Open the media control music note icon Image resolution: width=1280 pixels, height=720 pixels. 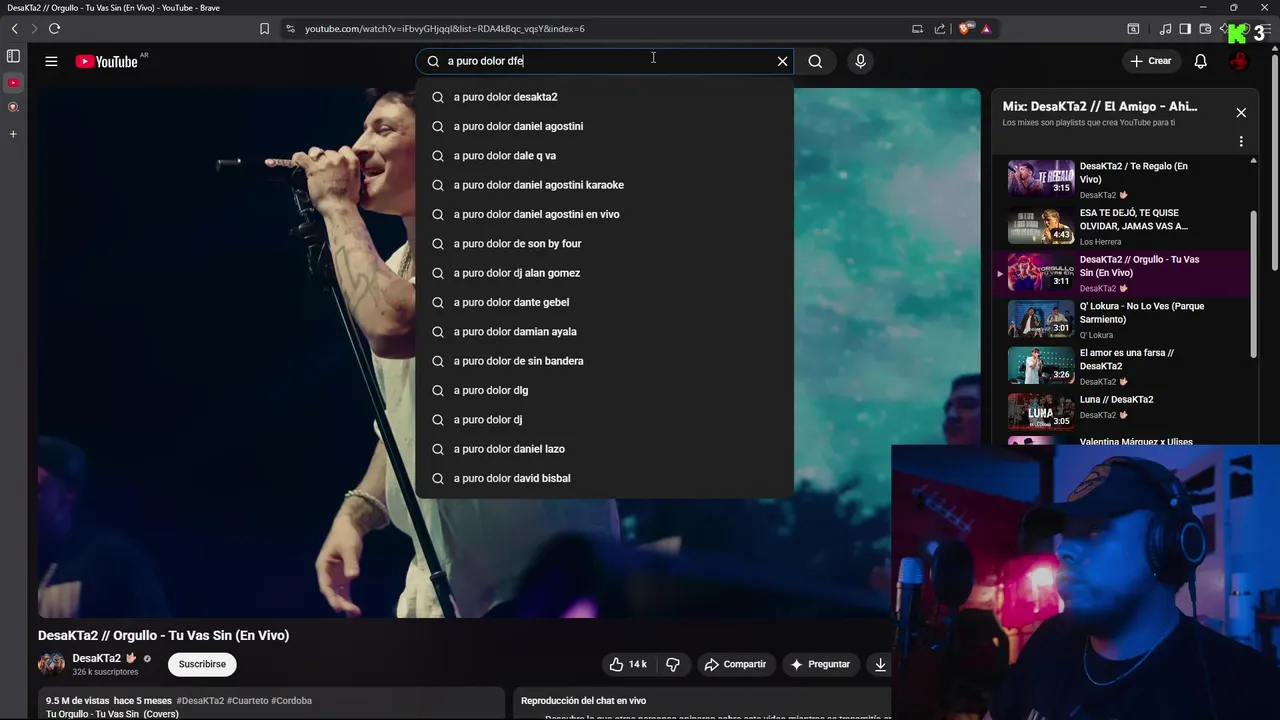(x=1165, y=29)
